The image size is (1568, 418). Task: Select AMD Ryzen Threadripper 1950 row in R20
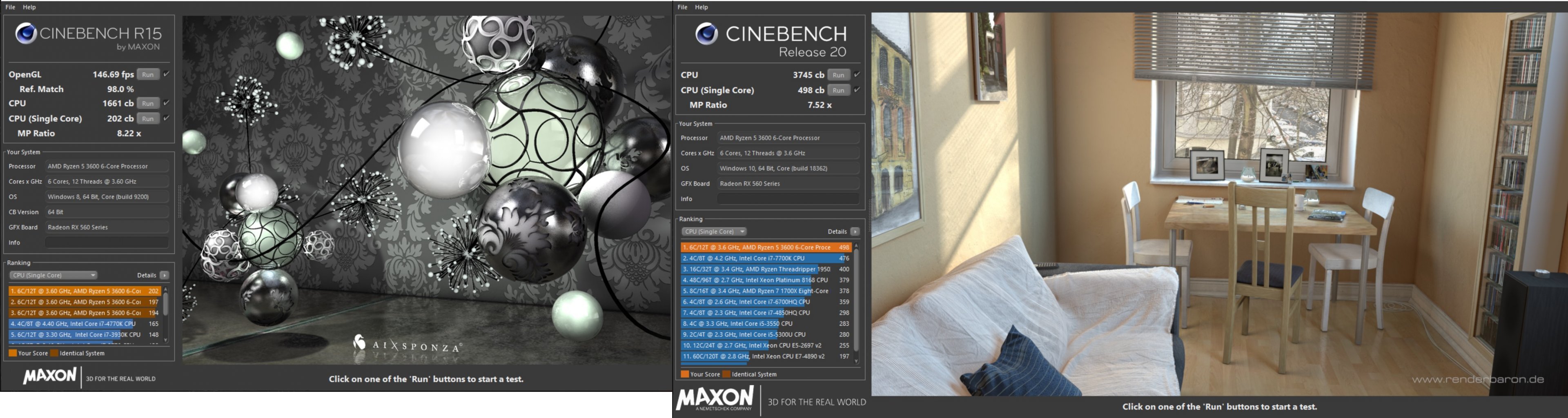coord(766,269)
